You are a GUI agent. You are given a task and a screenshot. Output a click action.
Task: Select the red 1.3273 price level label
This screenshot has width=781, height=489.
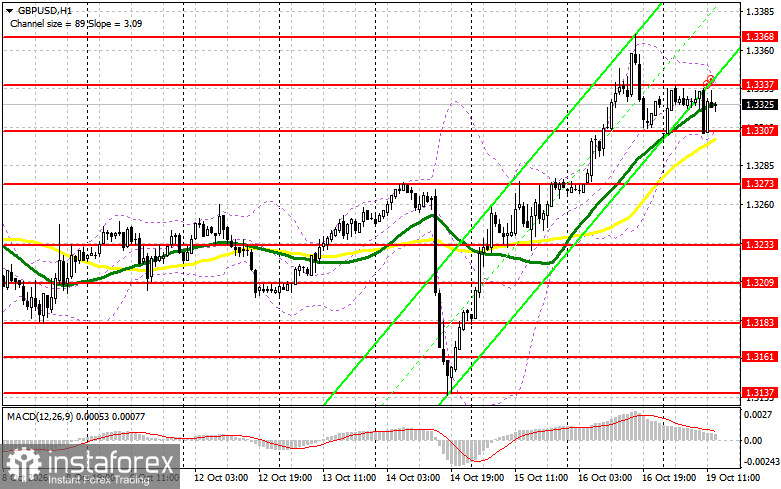(760, 184)
